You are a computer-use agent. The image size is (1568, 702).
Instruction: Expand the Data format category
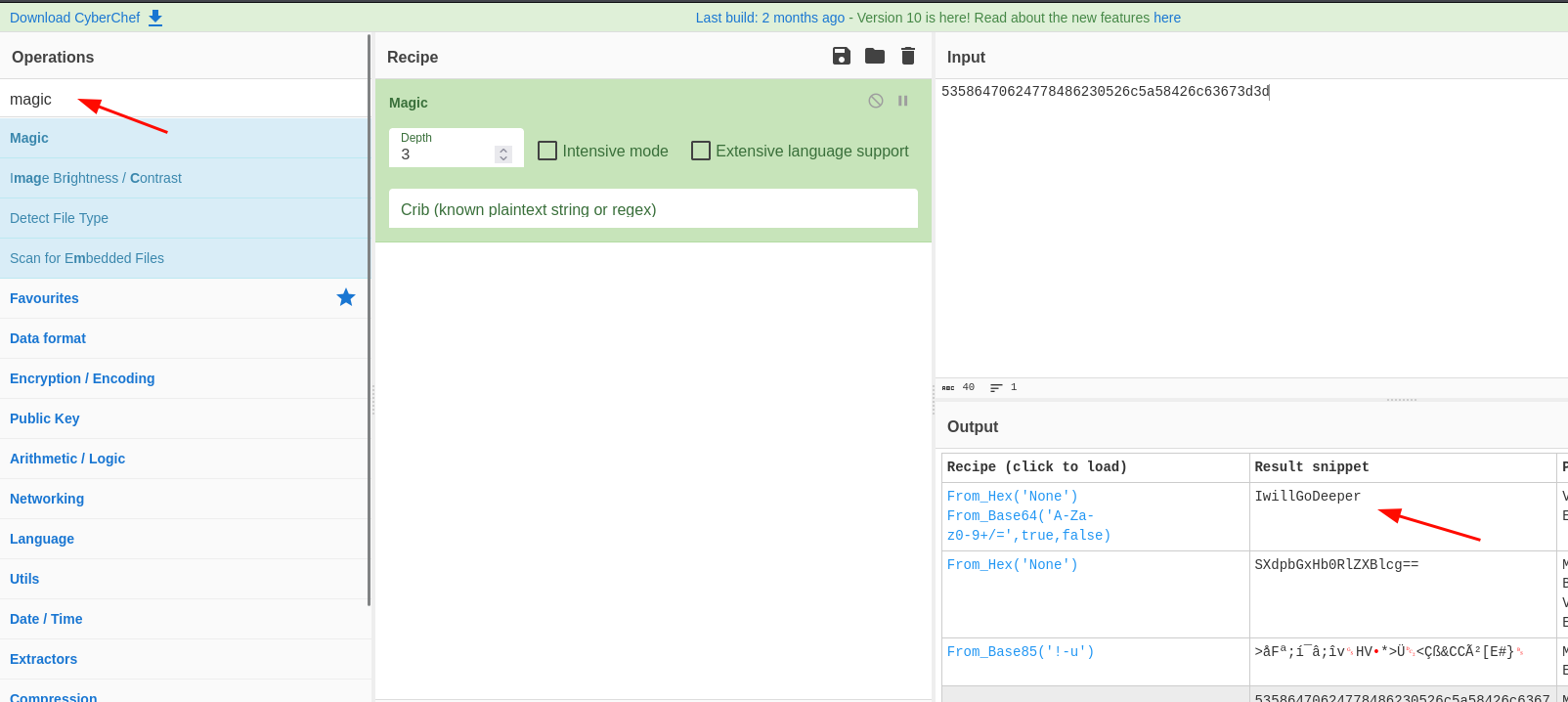tap(185, 338)
